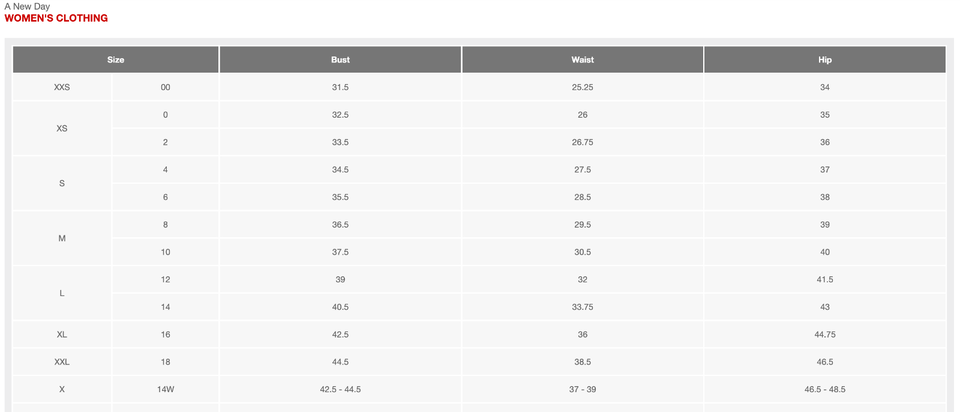Click the A New Day brand label

pyautogui.click(x=27, y=6)
